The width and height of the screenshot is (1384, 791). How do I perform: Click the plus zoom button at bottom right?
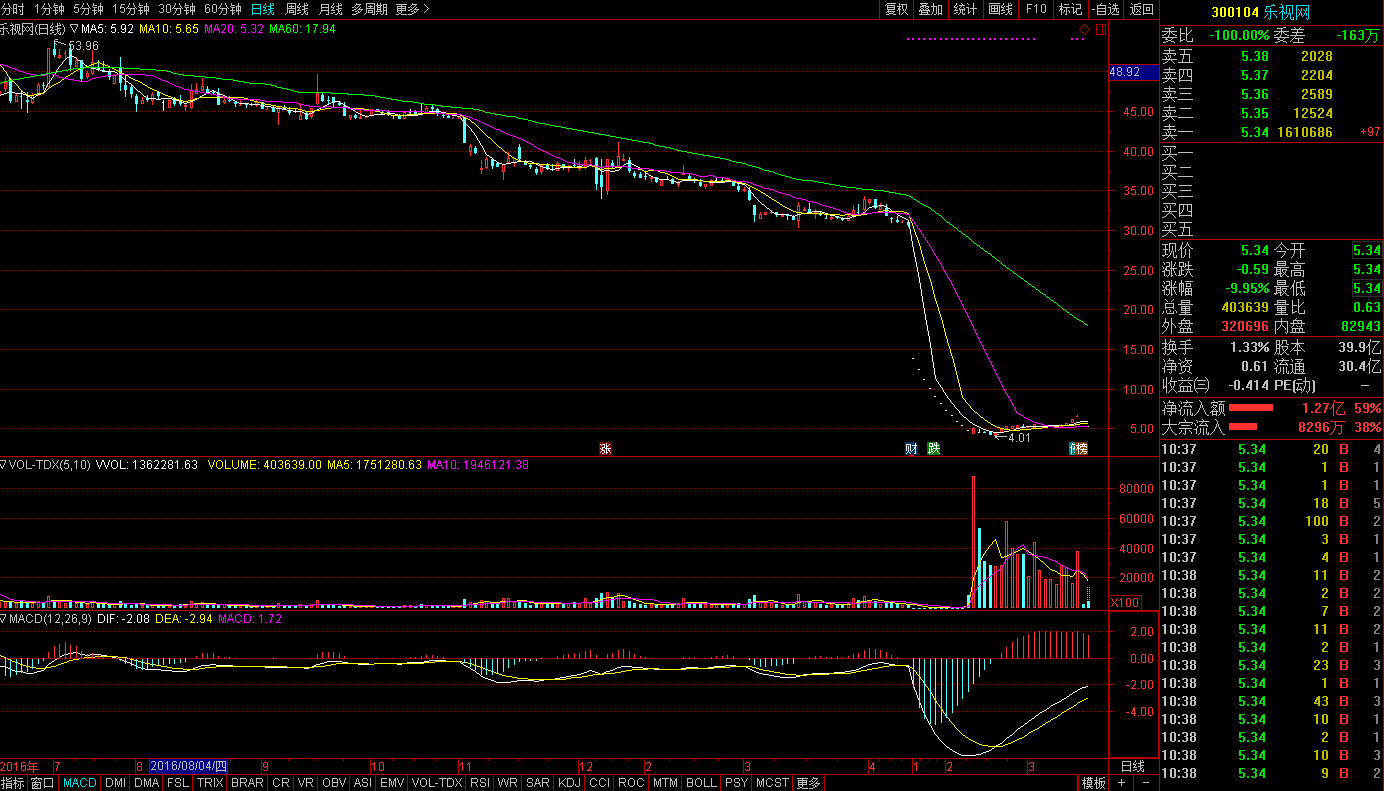(1122, 783)
